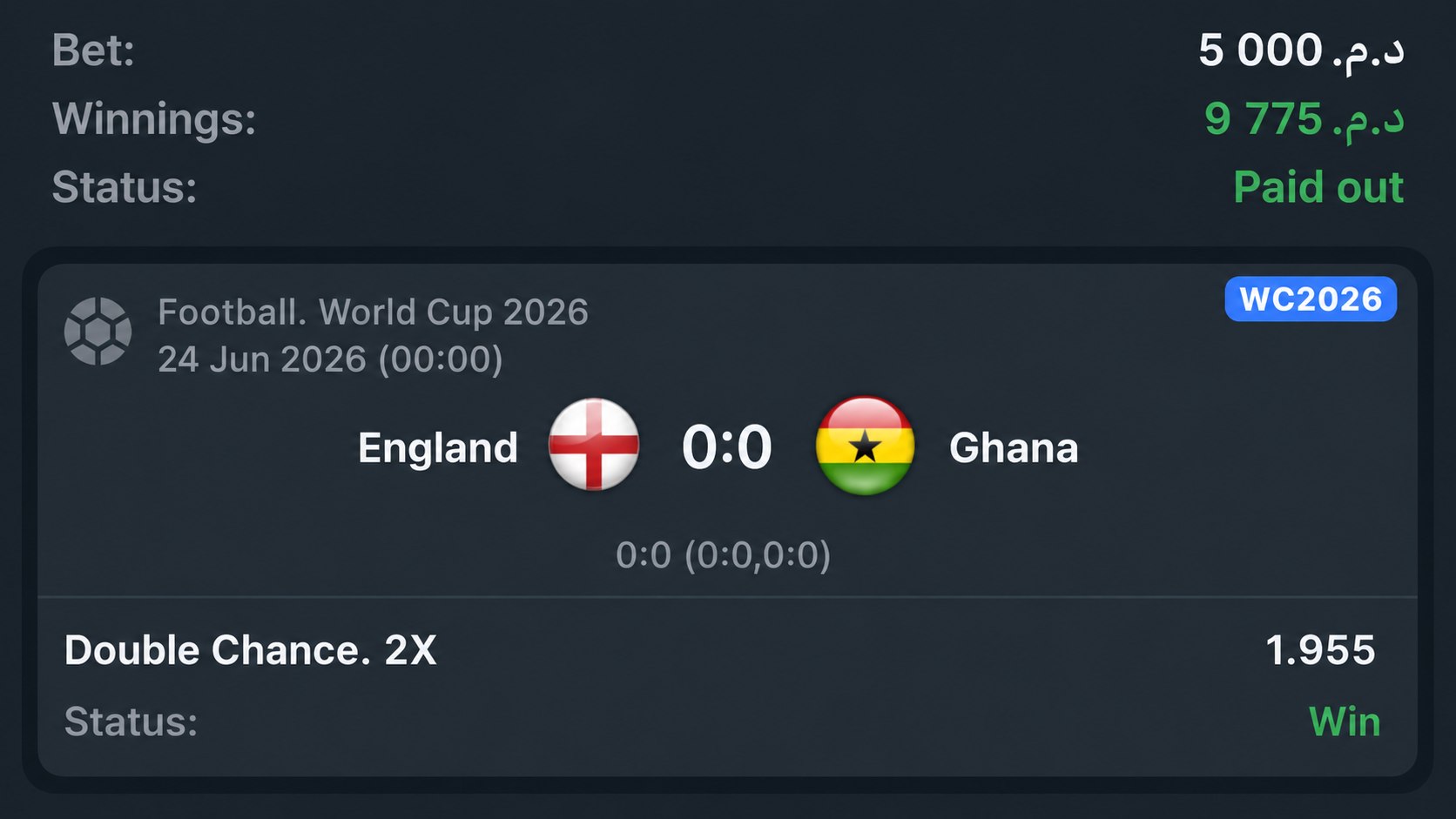This screenshot has height=819, width=1456.
Task: Click the Status: label under Double Chance
Action: click(x=131, y=722)
